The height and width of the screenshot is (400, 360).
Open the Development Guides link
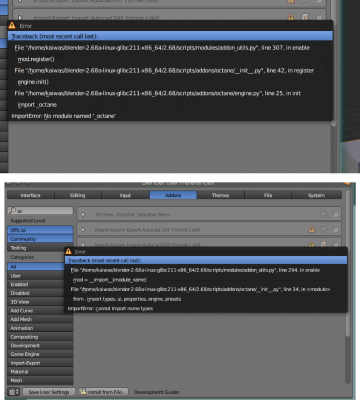point(156,392)
